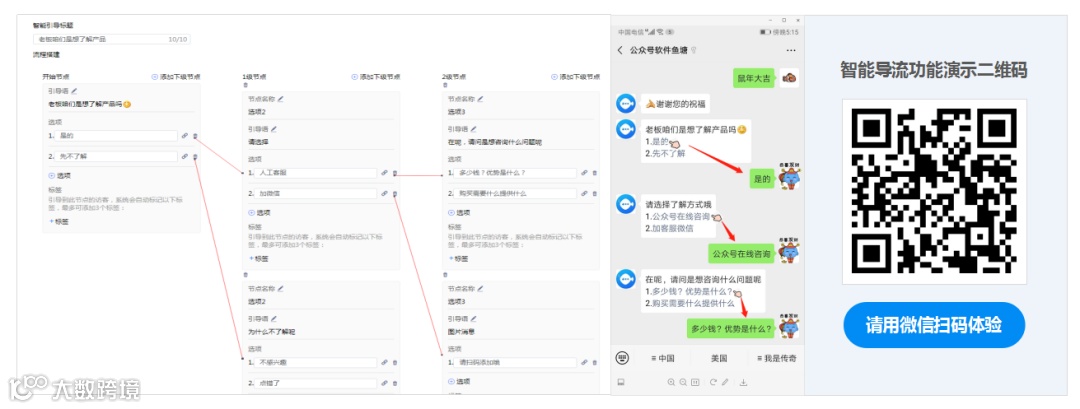
Task: Download the image from the viewer toolbar
Action: [743, 382]
